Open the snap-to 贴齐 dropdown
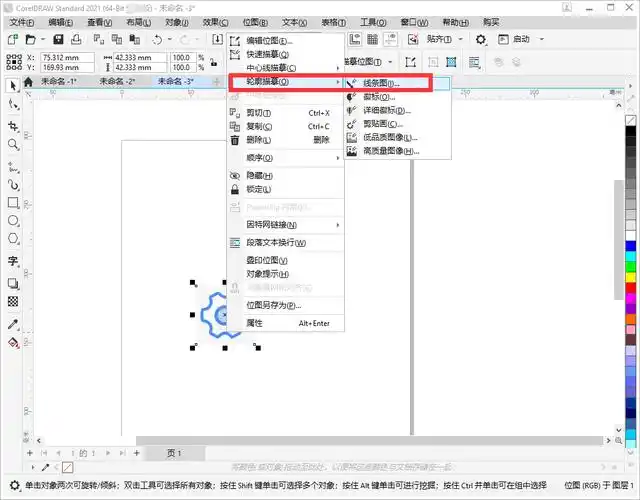 [x=460, y=39]
